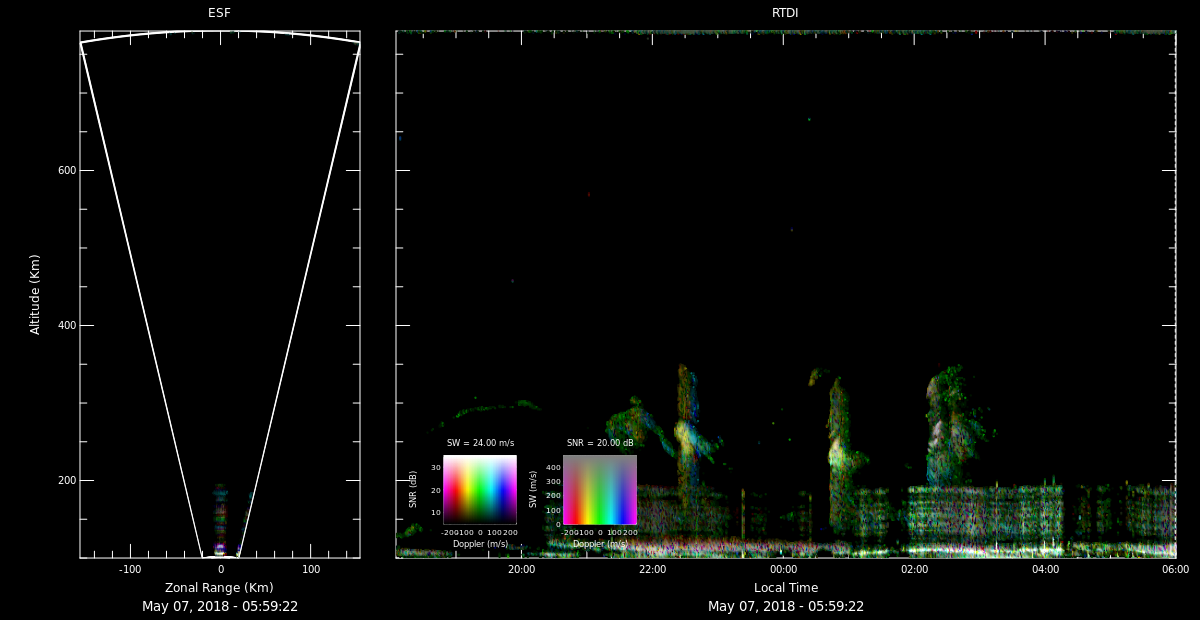1200x620 pixels.
Task: Click the 200 altitude tick label
Action: tap(67, 480)
